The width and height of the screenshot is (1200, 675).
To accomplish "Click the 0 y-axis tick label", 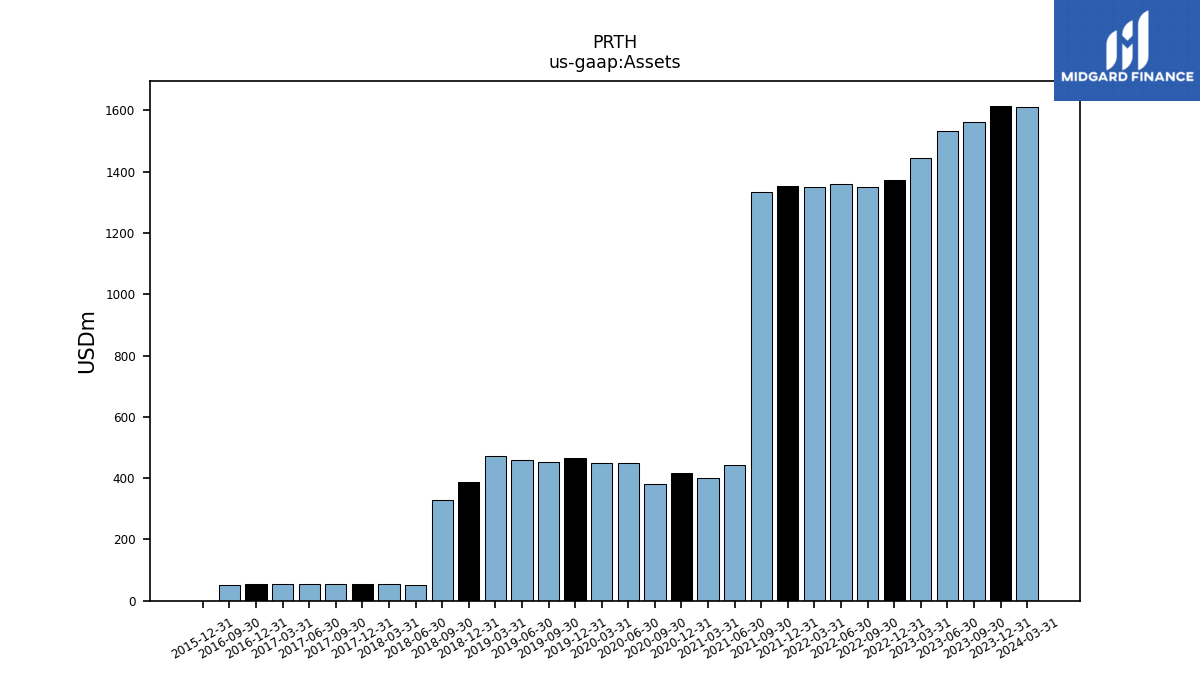I will click(x=132, y=602).
